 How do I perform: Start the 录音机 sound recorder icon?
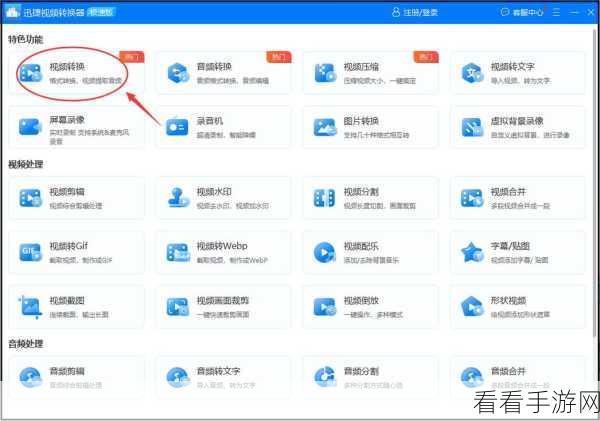coord(177,127)
